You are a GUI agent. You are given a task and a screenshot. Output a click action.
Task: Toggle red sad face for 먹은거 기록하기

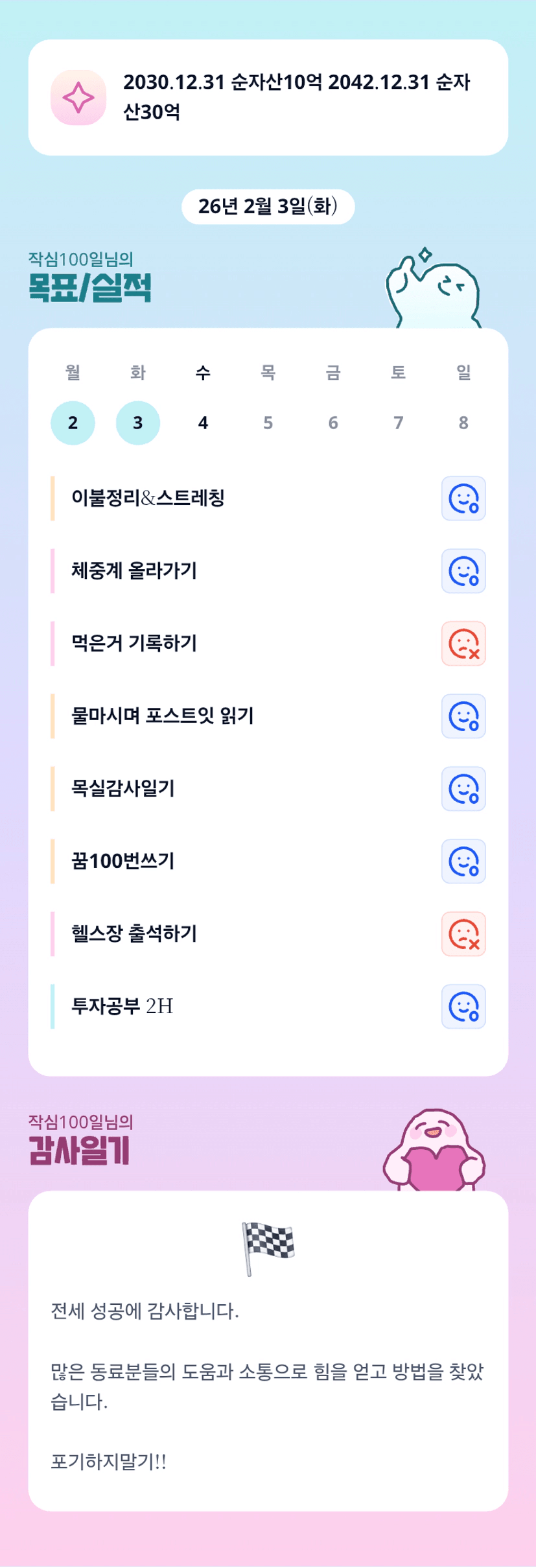coord(463,644)
